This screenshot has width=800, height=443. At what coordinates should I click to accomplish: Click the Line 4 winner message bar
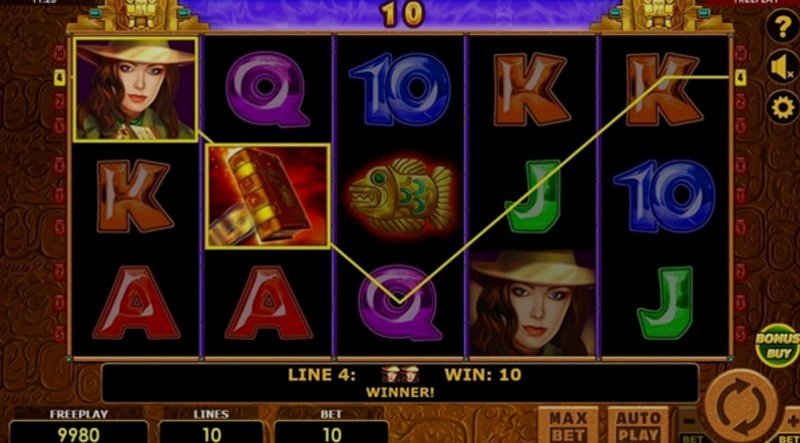(x=400, y=383)
